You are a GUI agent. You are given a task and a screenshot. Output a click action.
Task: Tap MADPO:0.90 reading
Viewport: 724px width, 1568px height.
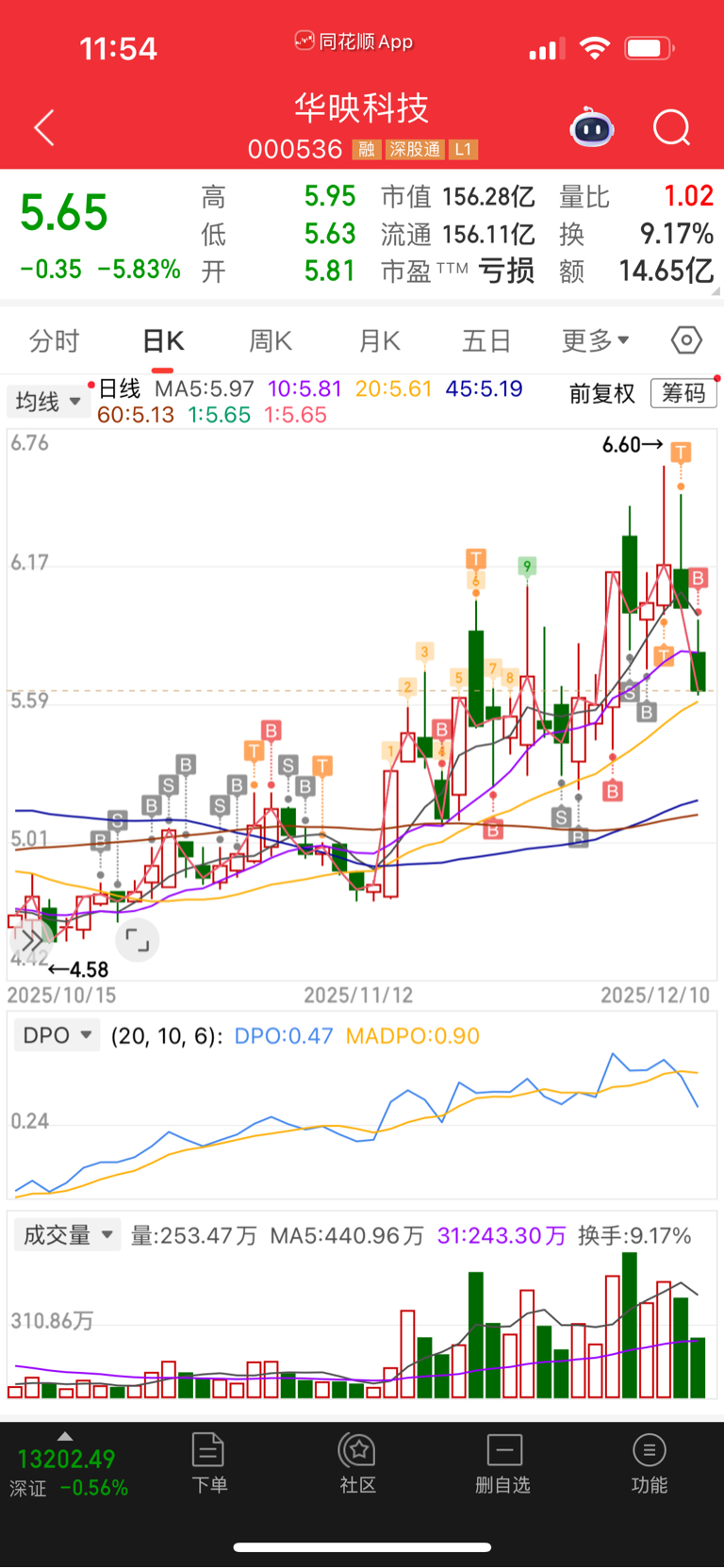(x=413, y=1035)
